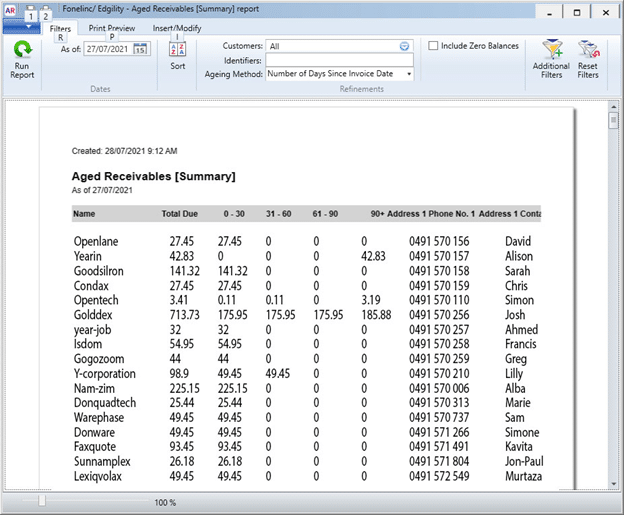Click the Sort A-Z icon
Image resolution: width=624 pixels, height=515 pixels.
click(177, 49)
